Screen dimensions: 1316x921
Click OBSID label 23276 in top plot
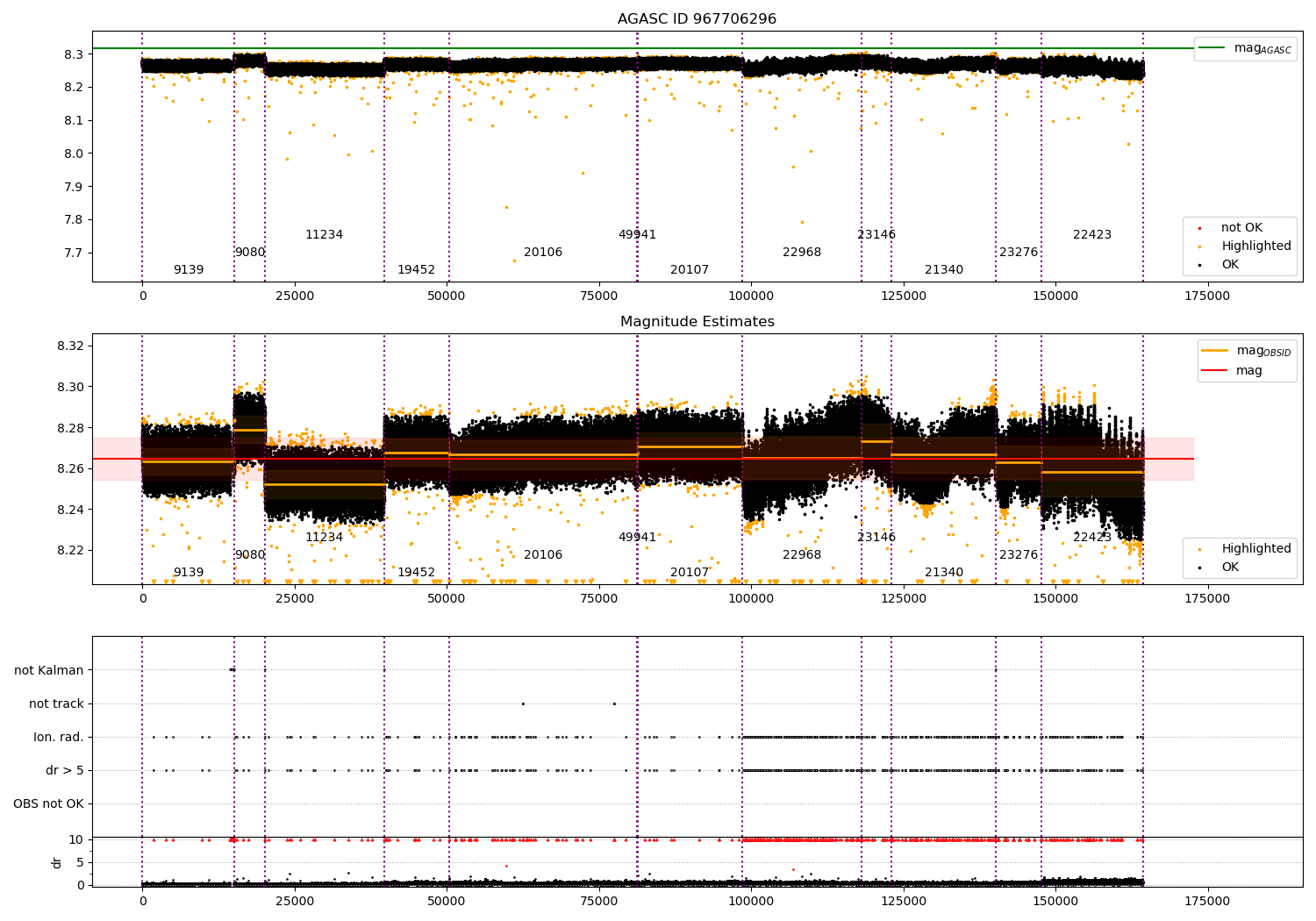tap(1019, 253)
